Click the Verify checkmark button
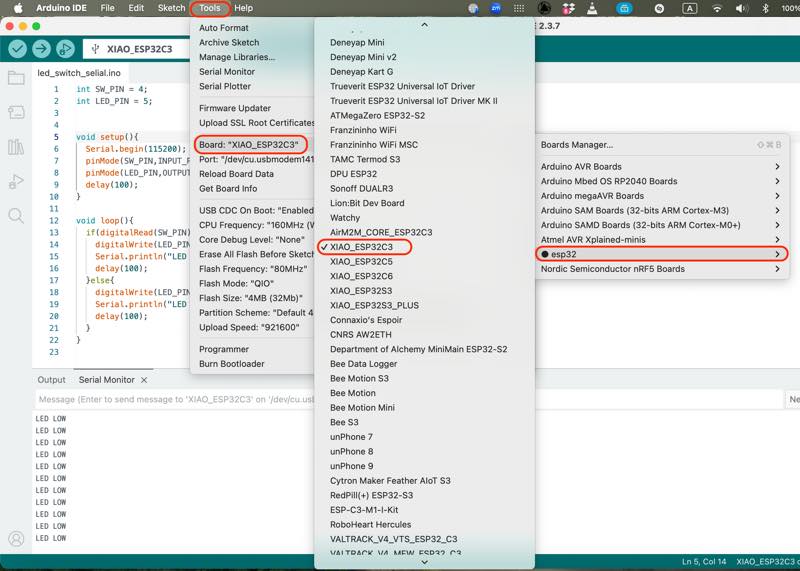The width and height of the screenshot is (800, 571). point(17,49)
